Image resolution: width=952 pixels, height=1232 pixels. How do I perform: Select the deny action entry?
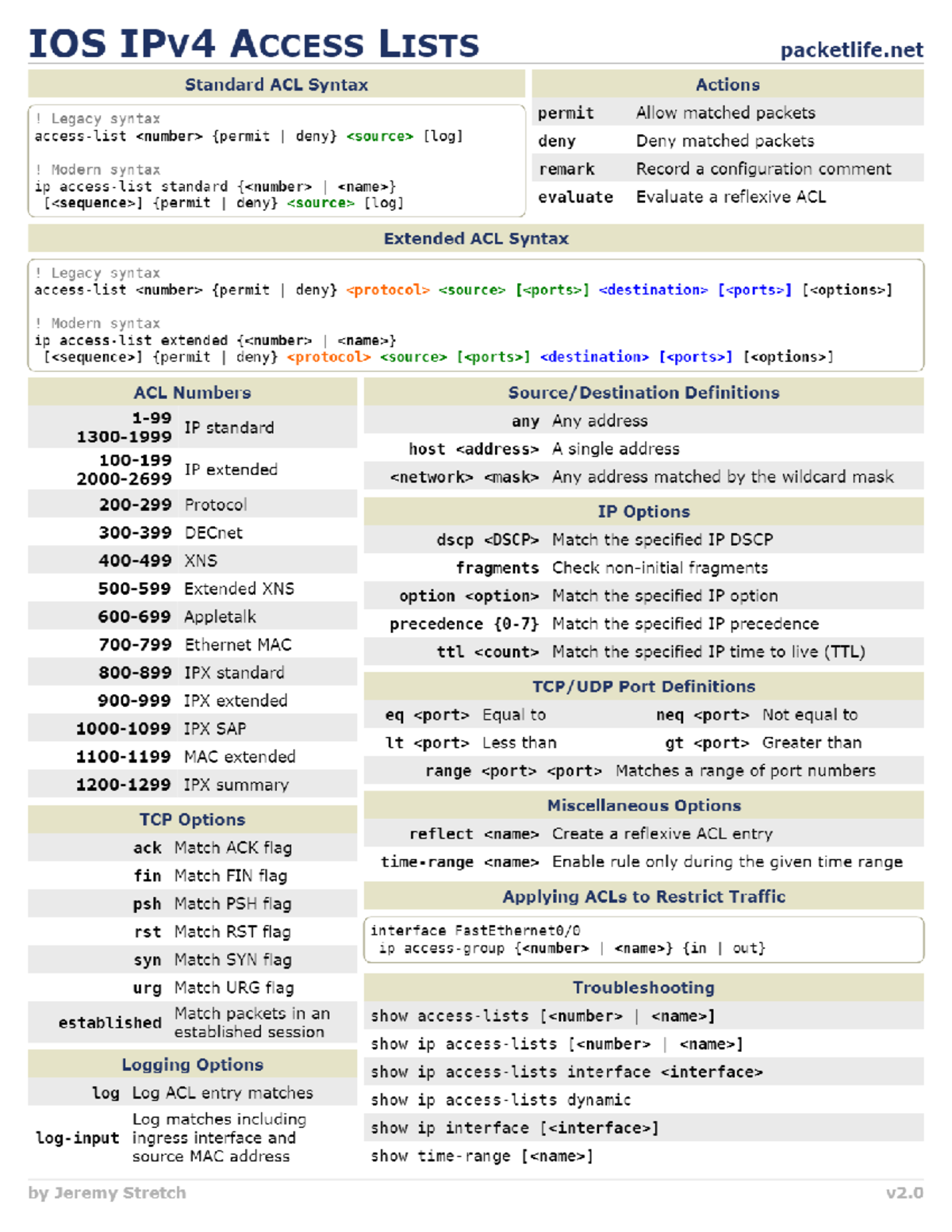[557, 140]
